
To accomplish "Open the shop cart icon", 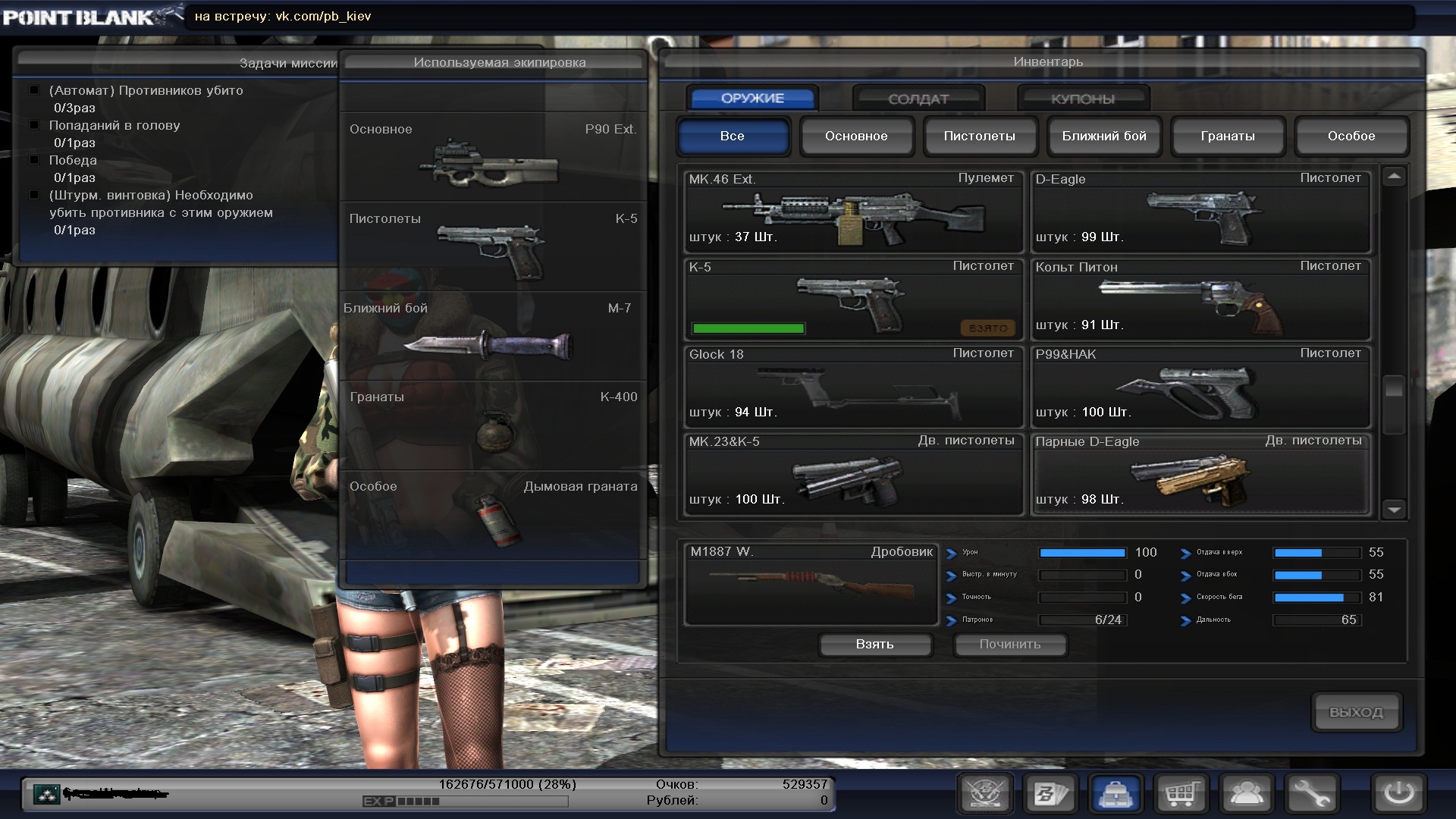I will pyautogui.click(x=1181, y=794).
